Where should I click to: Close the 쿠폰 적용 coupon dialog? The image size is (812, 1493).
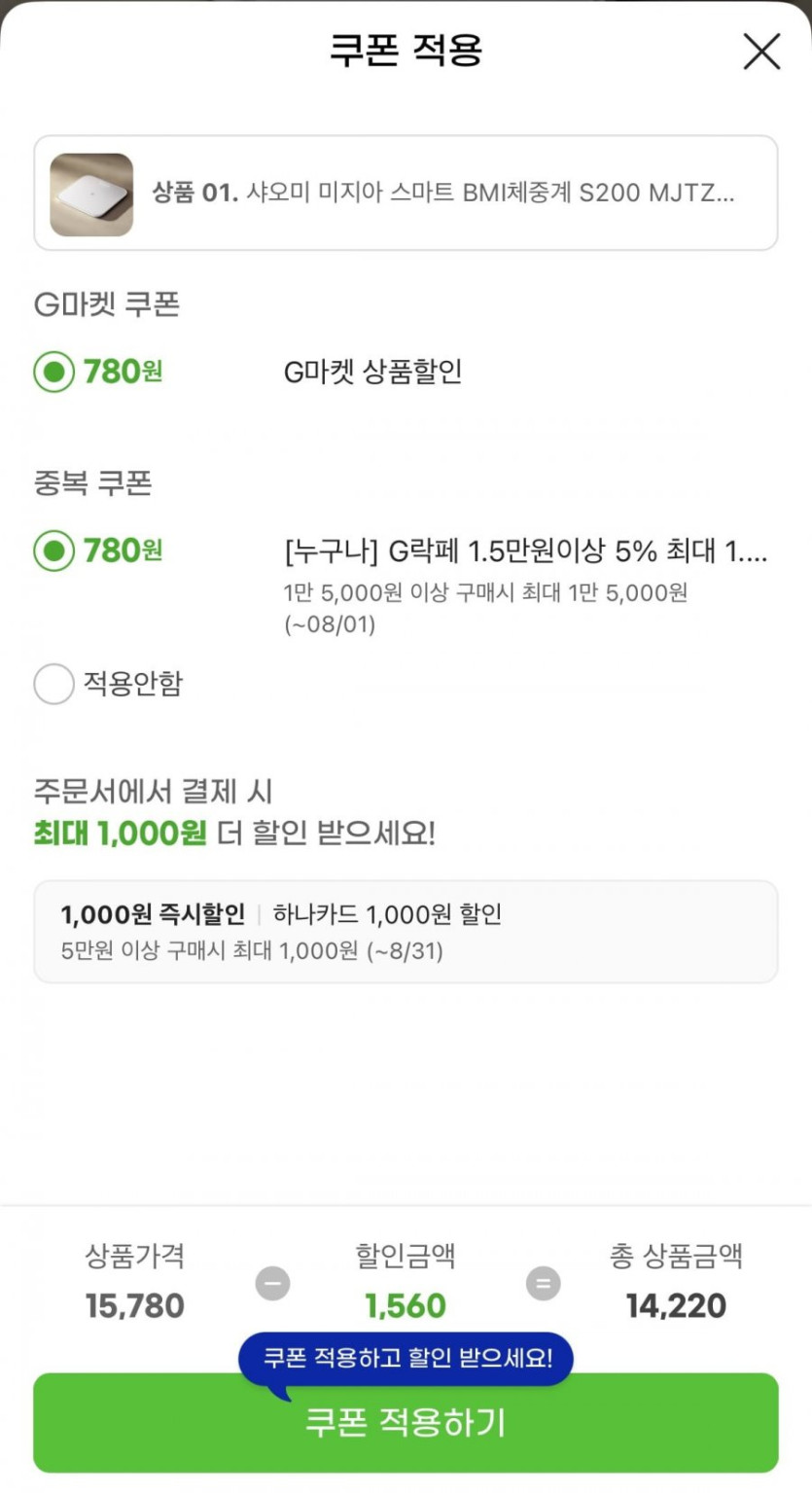(x=761, y=52)
